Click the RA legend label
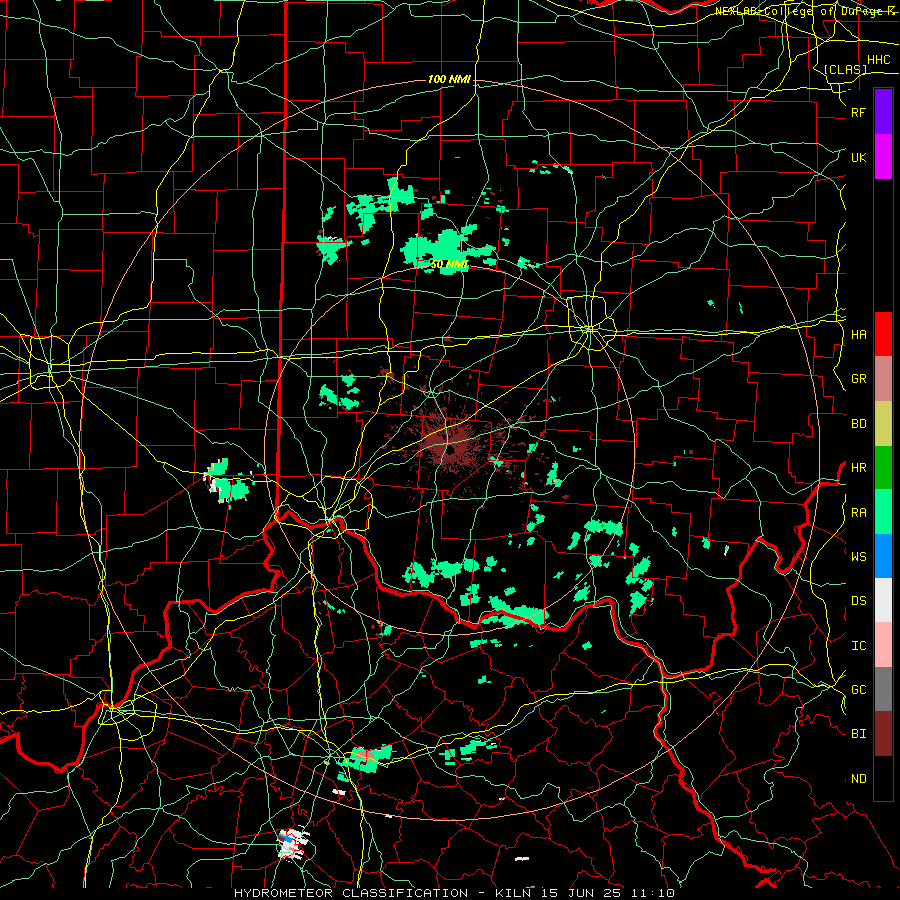This screenshot has width=900, height=900. (858, 513)
